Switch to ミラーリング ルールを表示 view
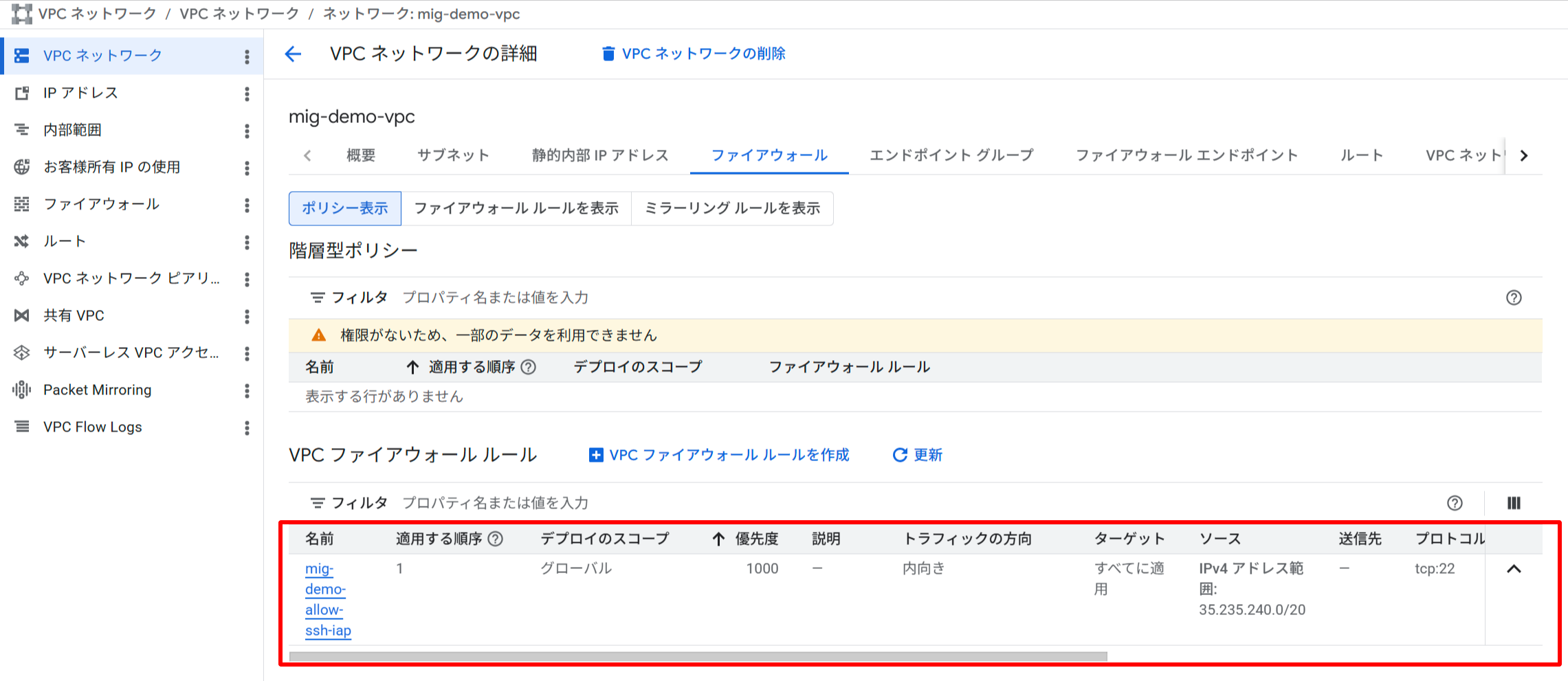1568x681 pixels. (x=732, y=208)
